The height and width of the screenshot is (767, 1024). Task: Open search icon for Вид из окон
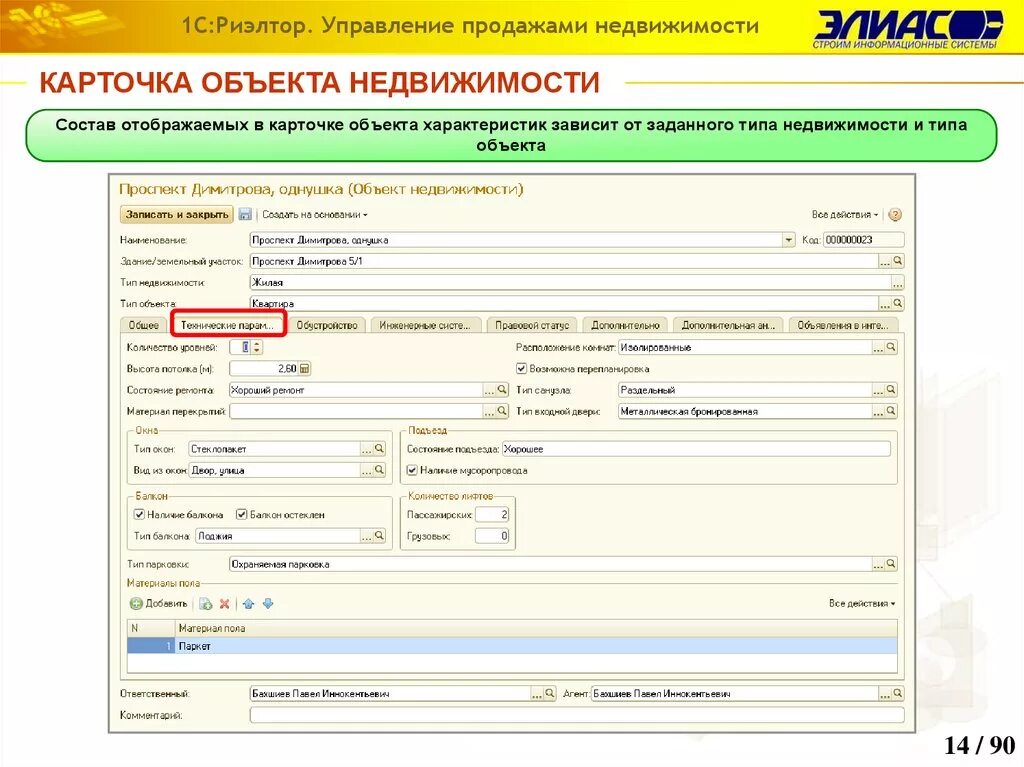[x=379, y=470]
